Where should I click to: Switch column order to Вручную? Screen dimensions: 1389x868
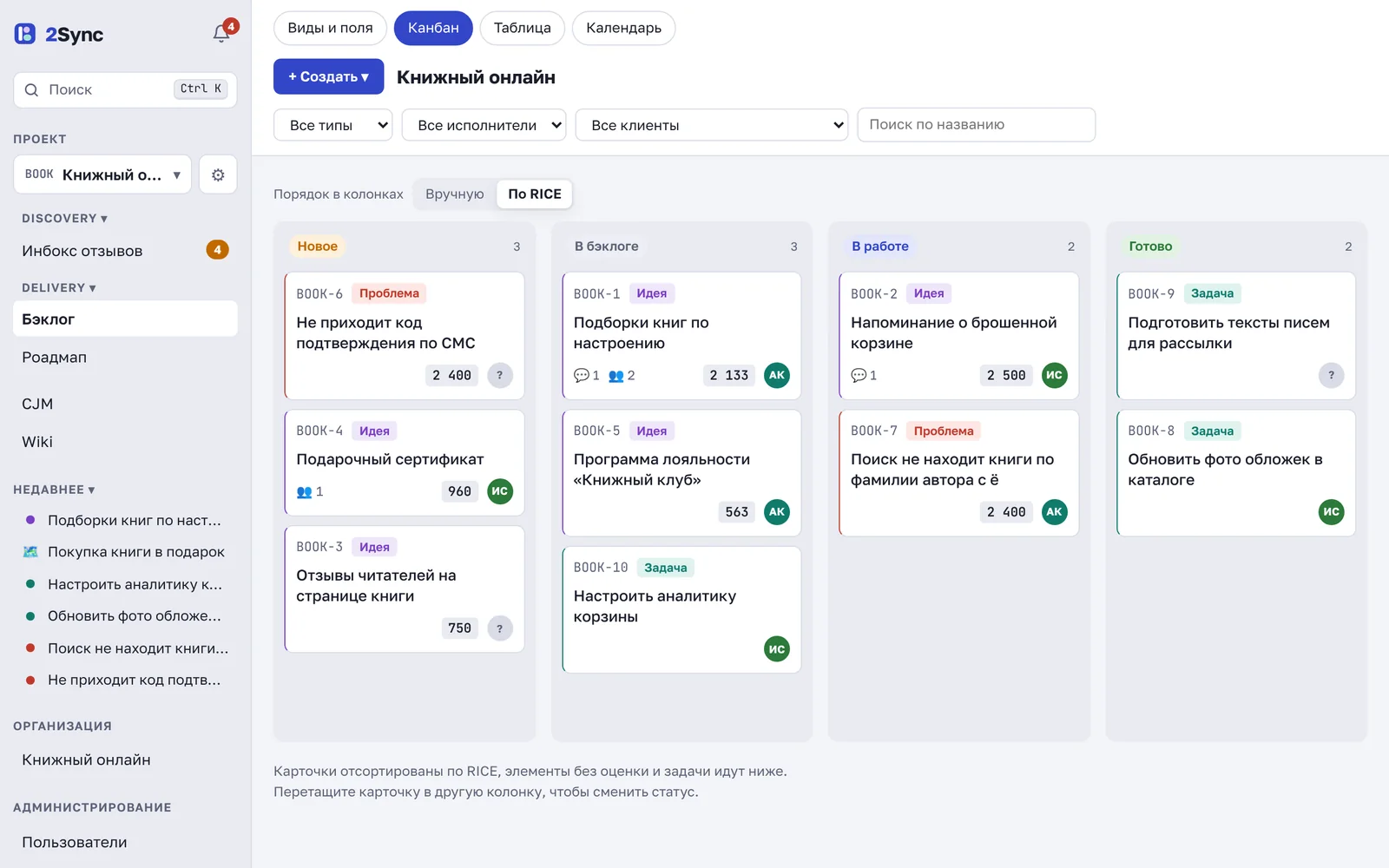click(455, 194)
